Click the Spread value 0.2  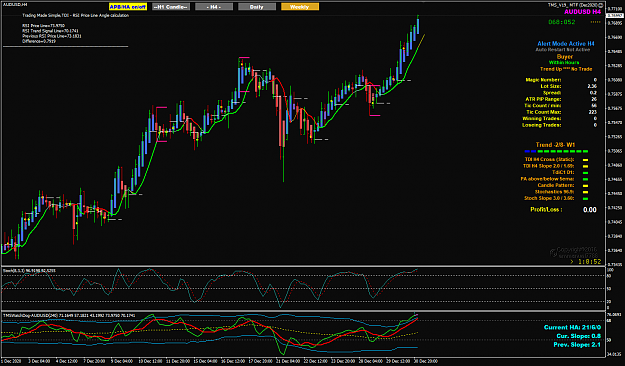pos(594,92)
